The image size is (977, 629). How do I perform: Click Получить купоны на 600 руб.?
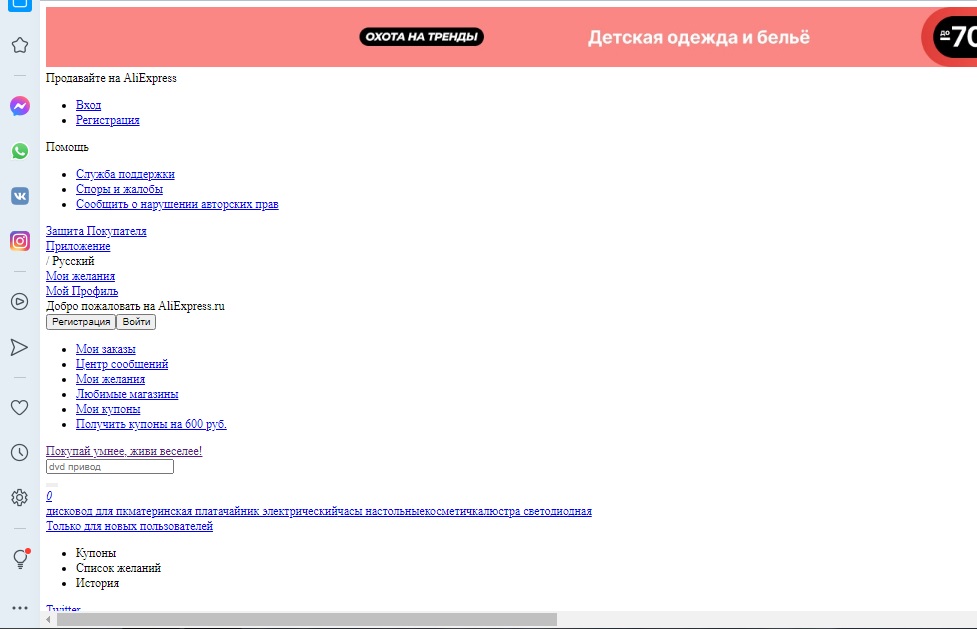click(x=151, y=424)
